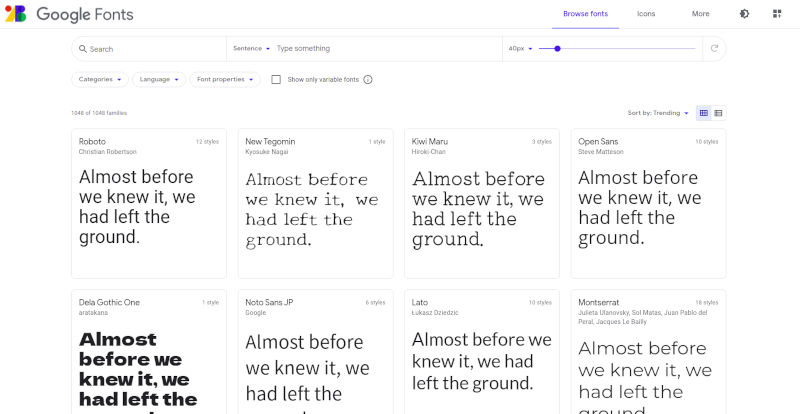Open the Font properties dropdown
Image resolution: width=800 pixels, height=414 pixels.
(x=225, y=80)
